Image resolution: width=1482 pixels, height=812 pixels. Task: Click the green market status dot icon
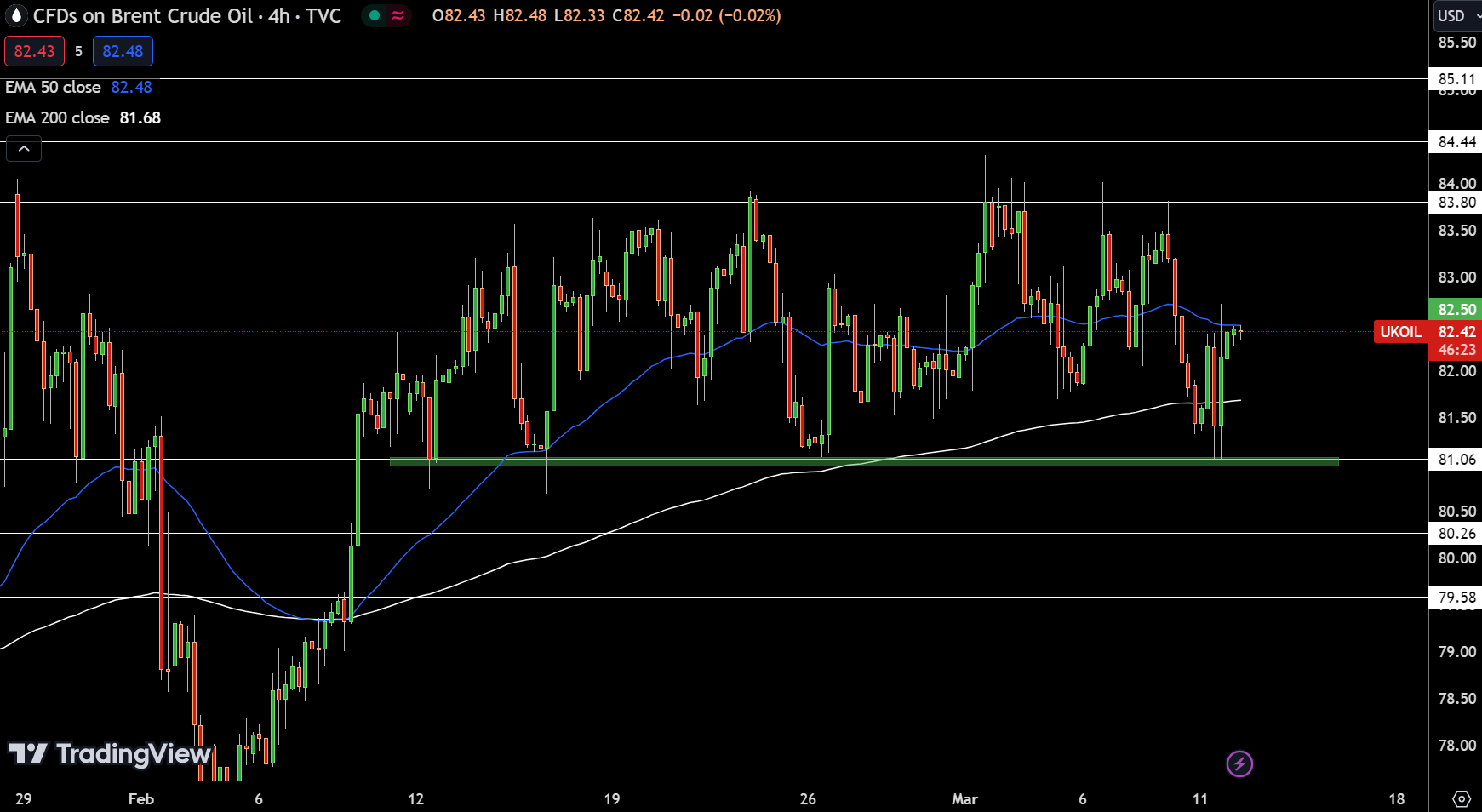(x=375, y=15)
